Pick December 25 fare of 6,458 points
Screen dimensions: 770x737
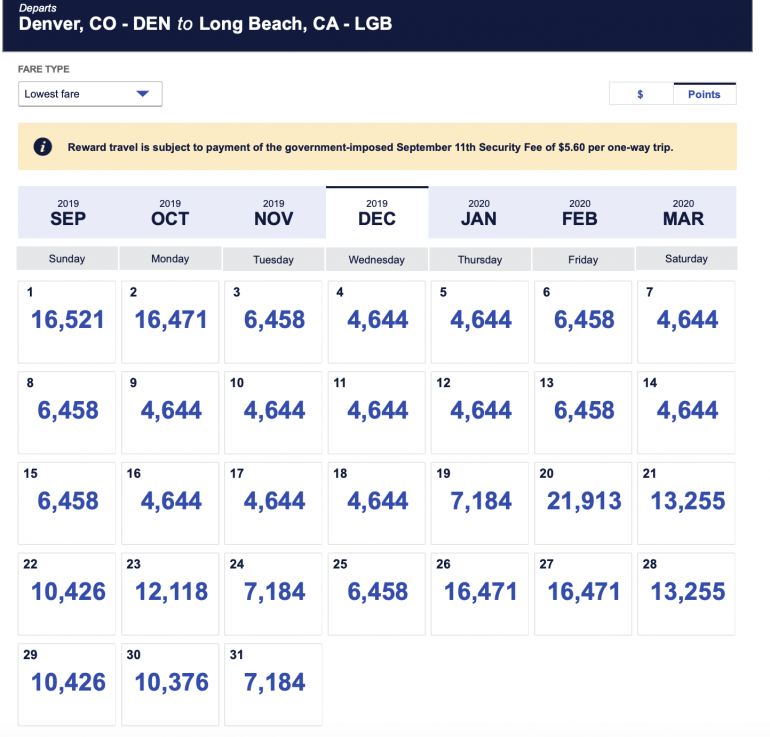click(x=377, y=593)
